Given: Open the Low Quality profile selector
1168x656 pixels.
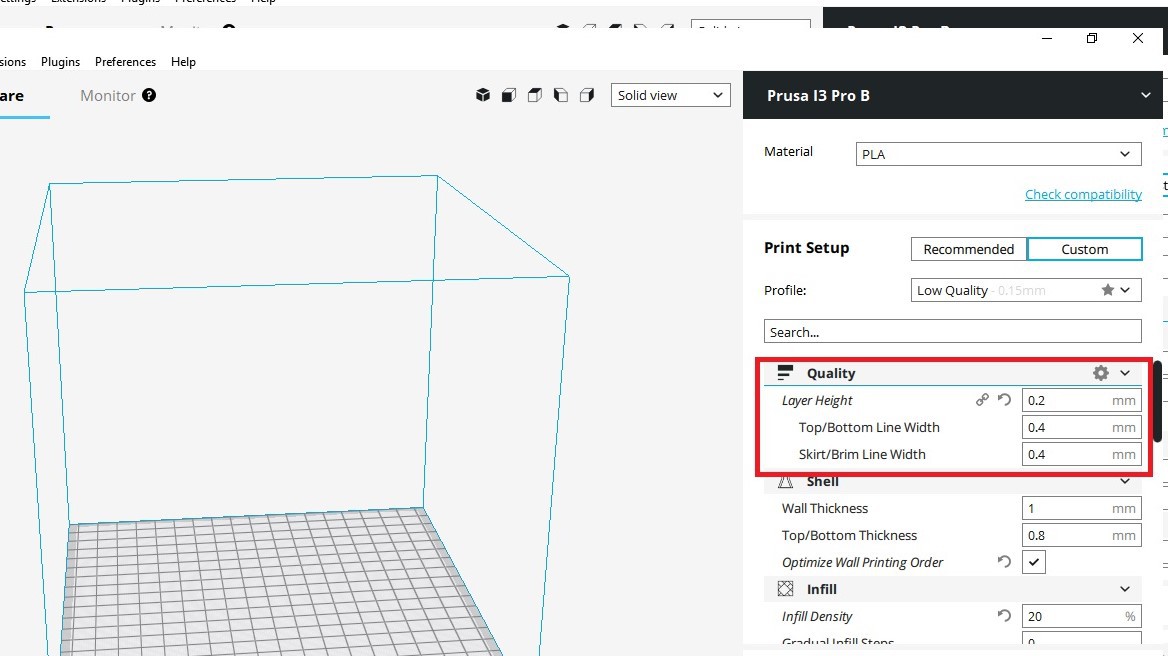Looking at the screenshot, I should 1026,290.
